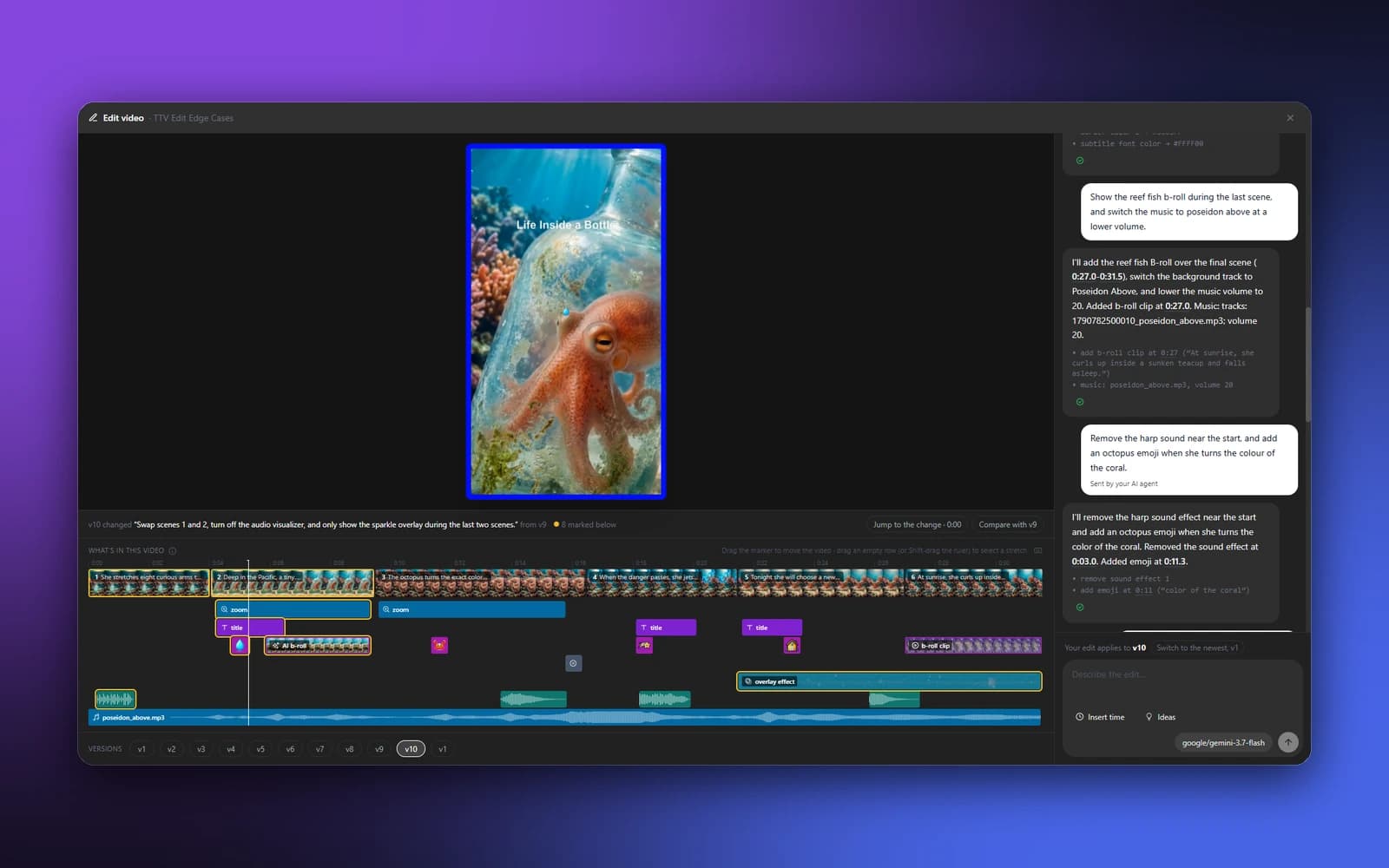This screenshot has height=868, width=1389.
Task: Click the TTV Edit Edge Cases project name
Action: click(194, 118)
